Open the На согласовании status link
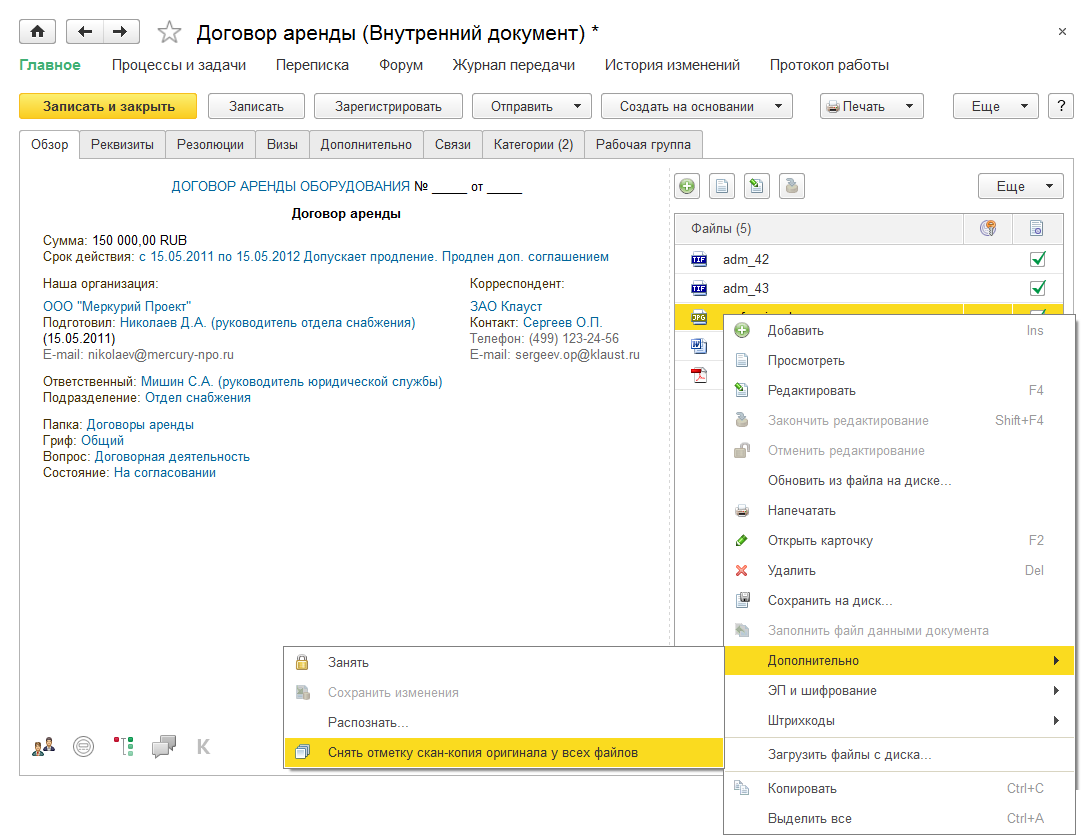Viewport: 1084px width, 835px height. pyautogui.click(x=165, y=473)
